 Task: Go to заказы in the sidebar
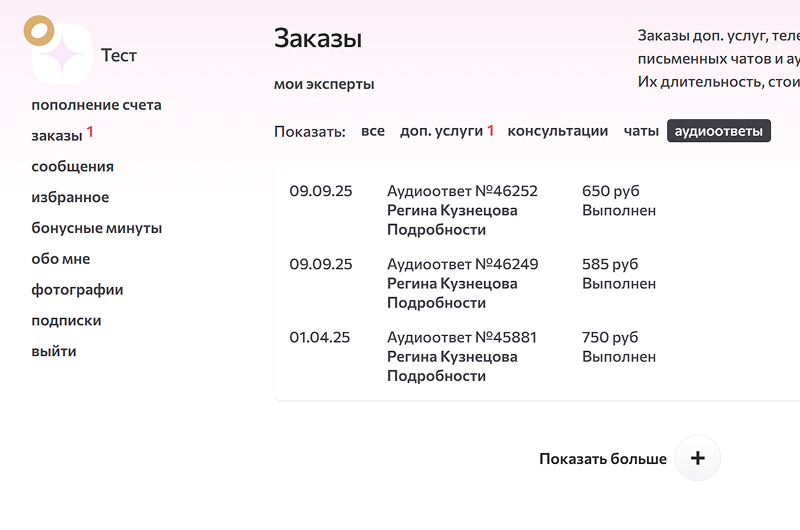[x=57, y=136]
